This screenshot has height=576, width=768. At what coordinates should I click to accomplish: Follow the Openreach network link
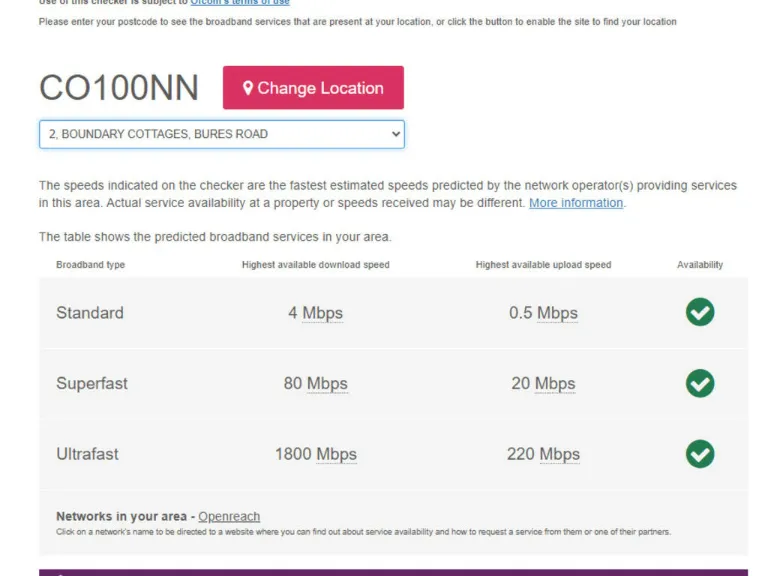tap(229, 517)
